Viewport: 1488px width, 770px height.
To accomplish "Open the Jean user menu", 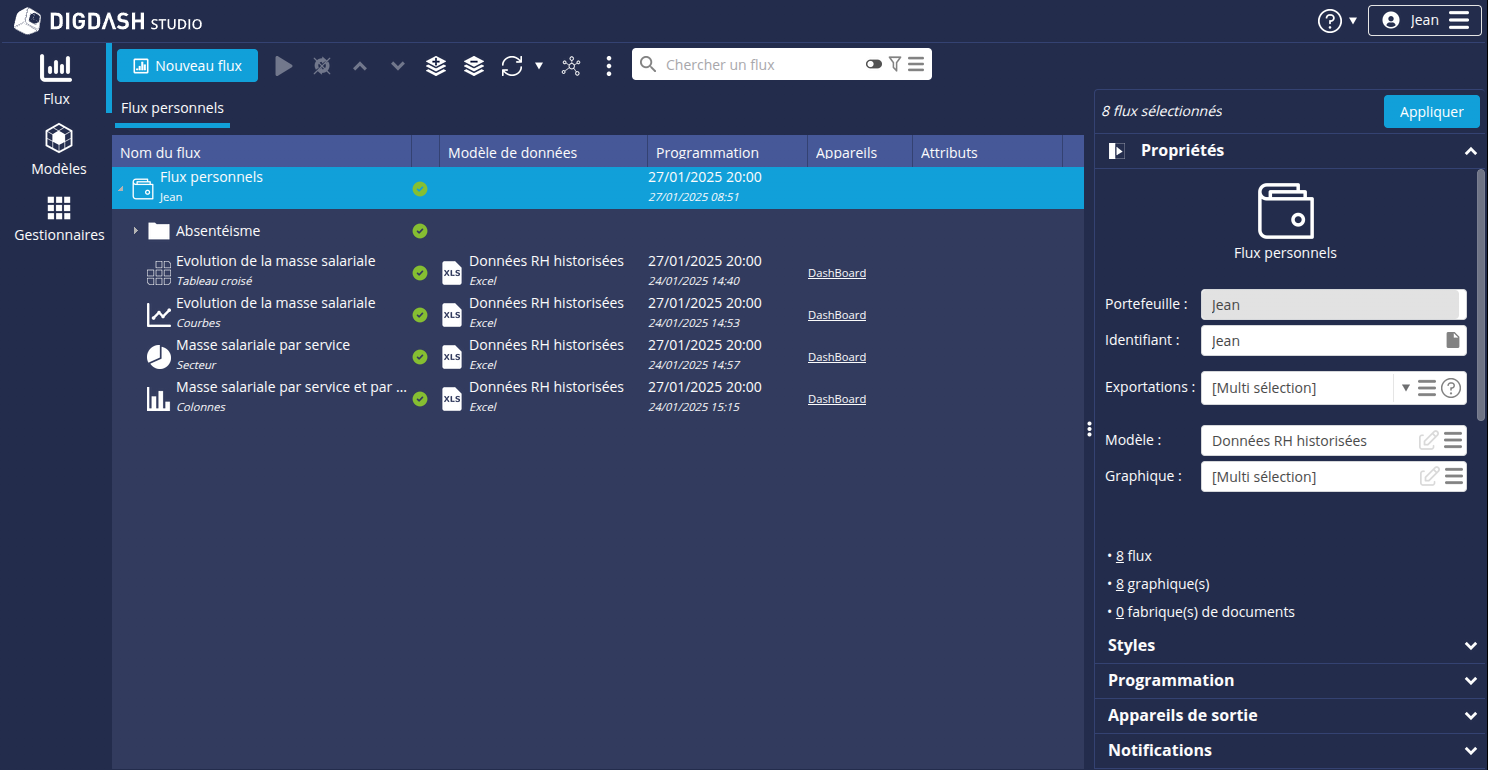I will click(1424, 20).
